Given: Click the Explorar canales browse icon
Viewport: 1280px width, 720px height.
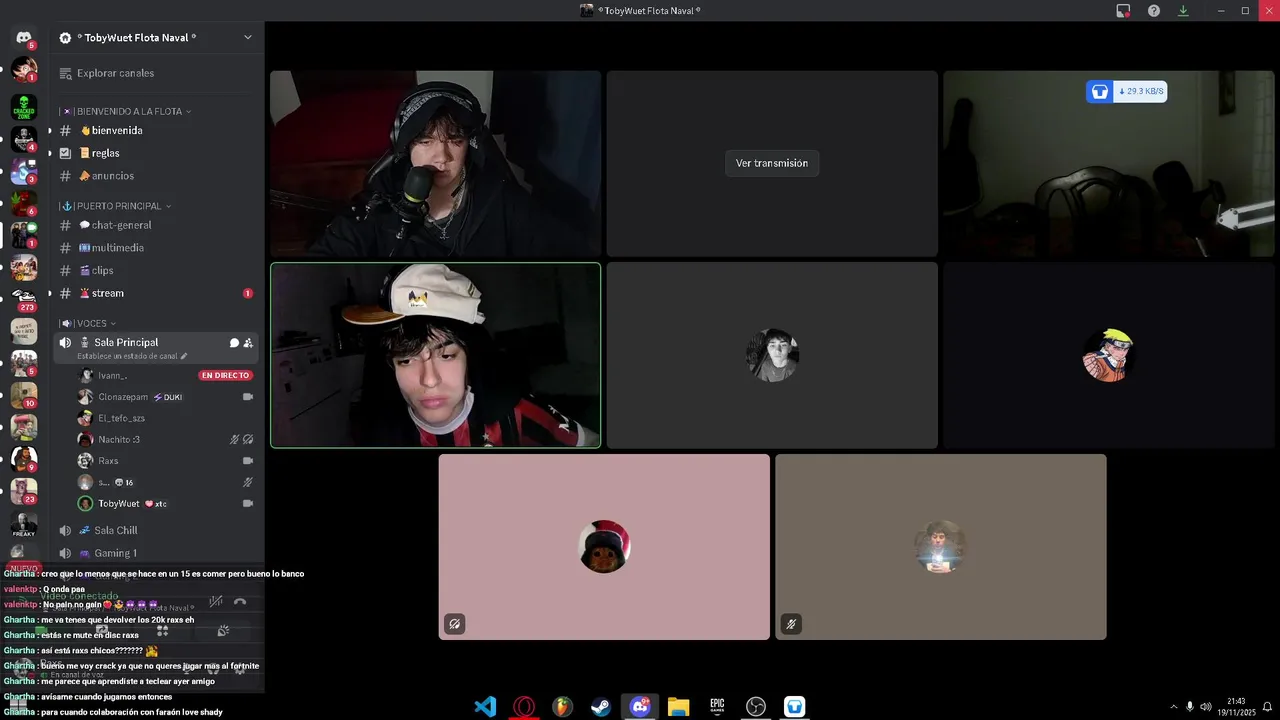Looking at the screenshot, I should (66, 73).
